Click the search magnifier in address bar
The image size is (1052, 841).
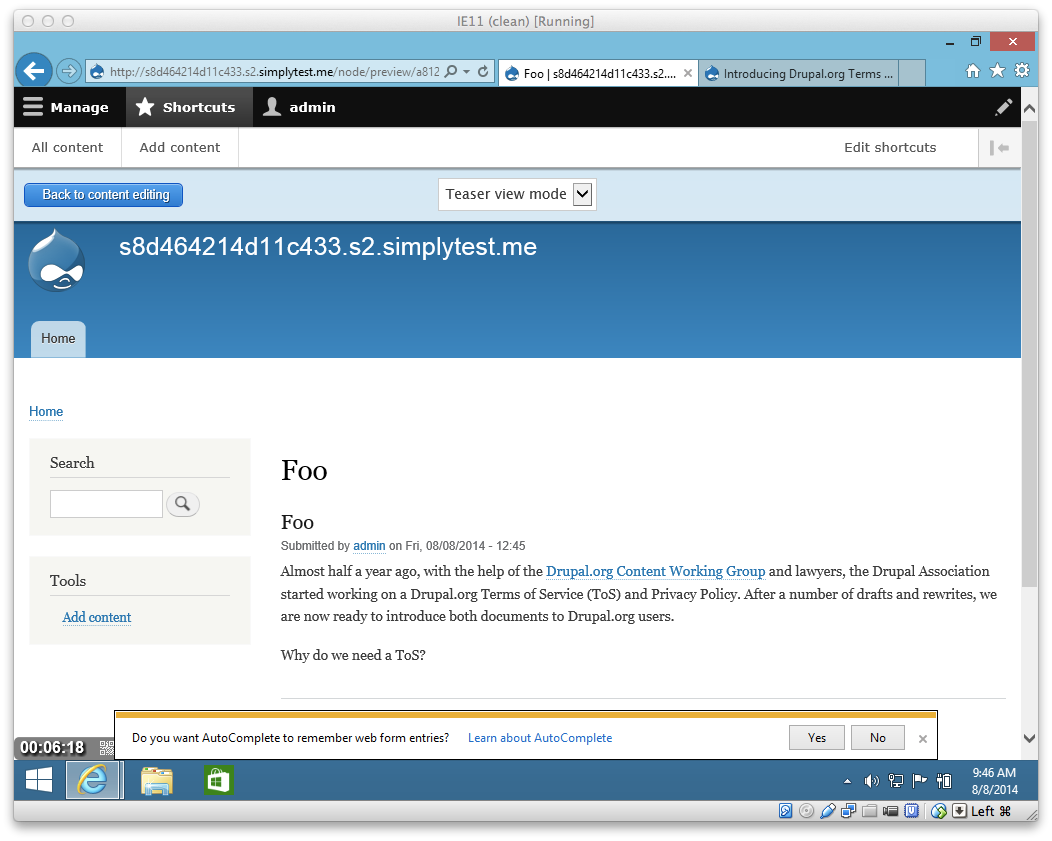pyautogui.click(x=451, y=71)
